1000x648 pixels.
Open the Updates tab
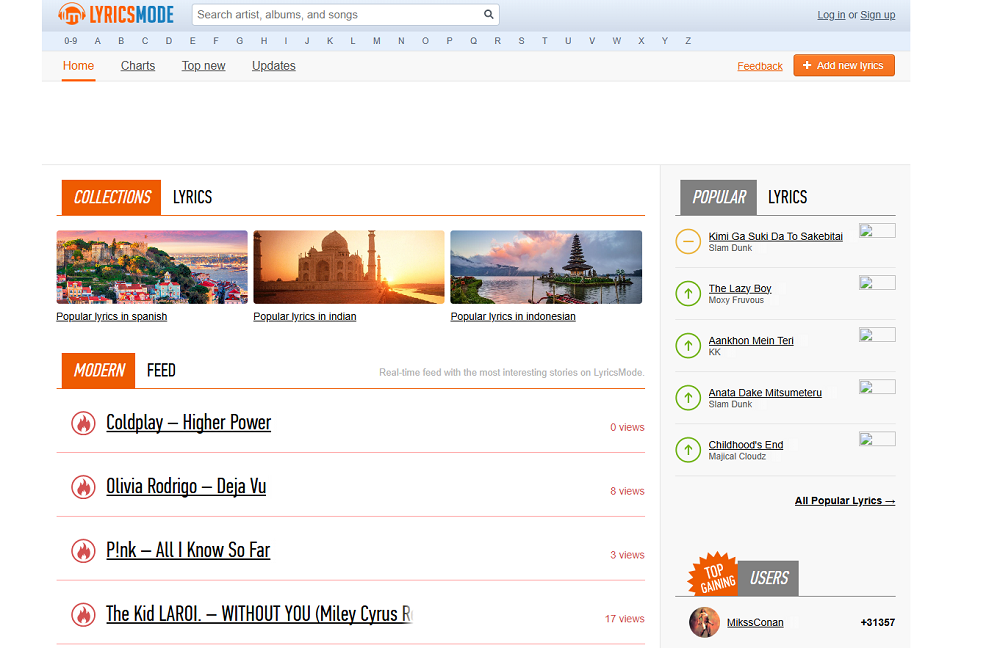tap(274, 66)
